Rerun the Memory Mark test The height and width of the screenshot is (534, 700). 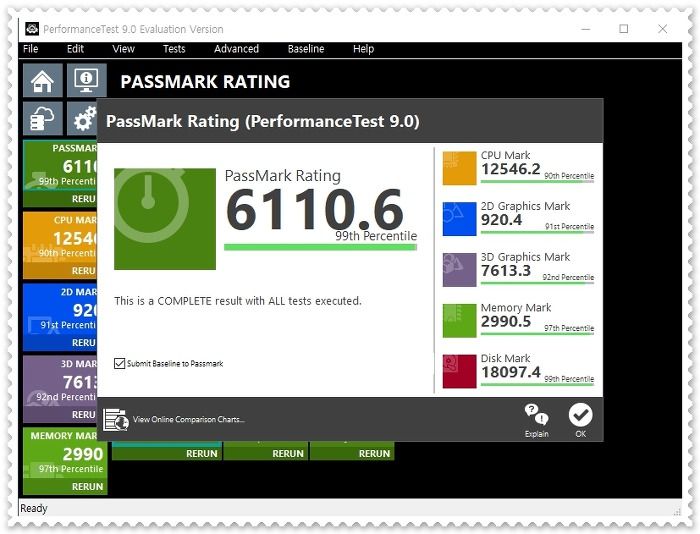65,486
